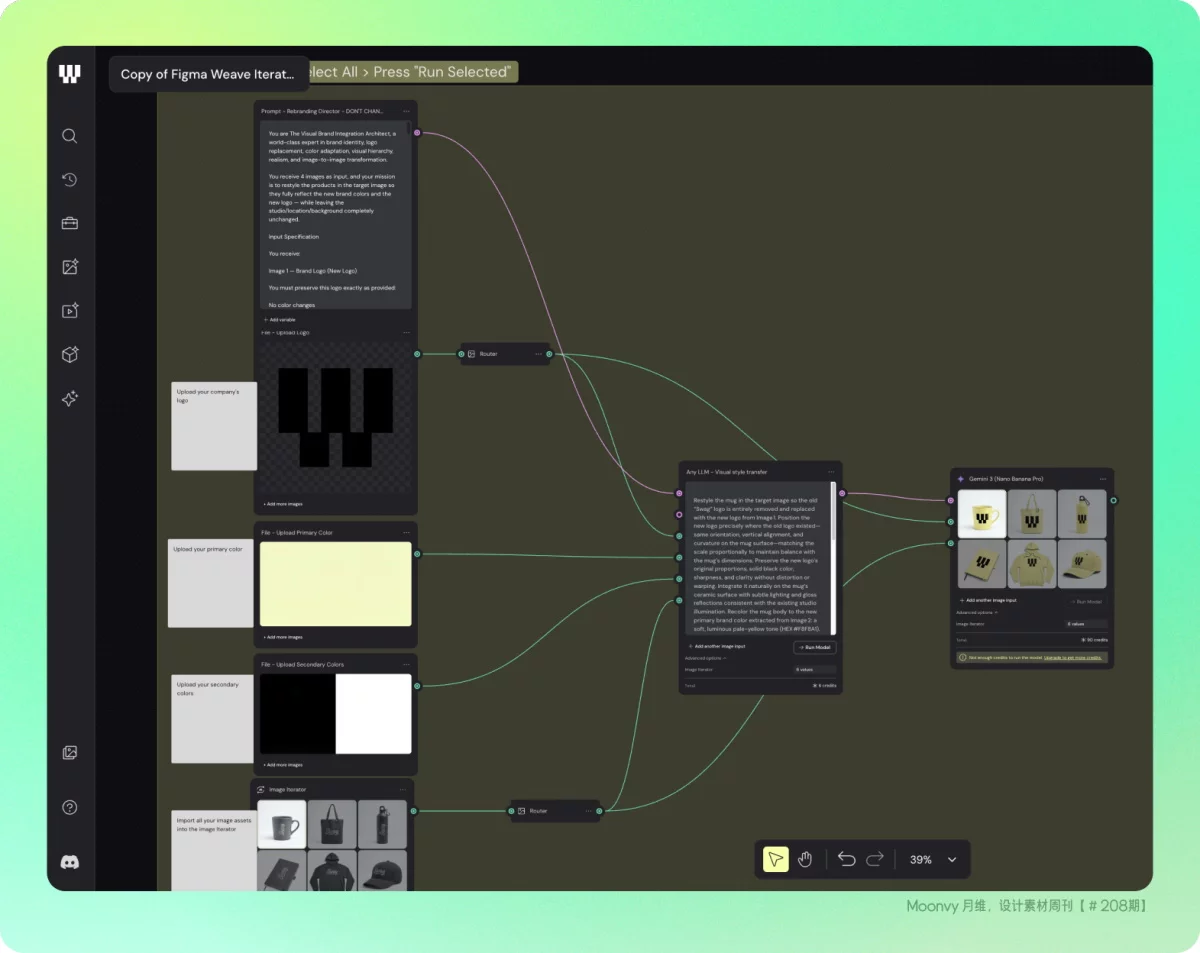Open the history clock icon in sidebar
The width and height of the screenshot is (1200, 953).
(x=69, y=180)
